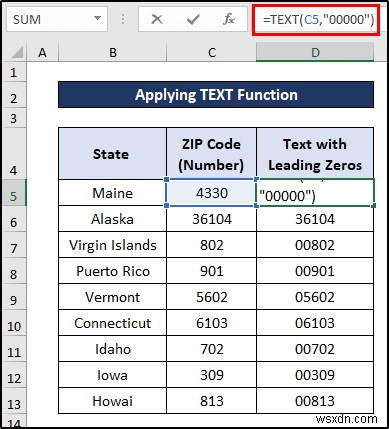Screen dimensions: 389x429
Task: Select column A header
Action: [x=42, y=53]
